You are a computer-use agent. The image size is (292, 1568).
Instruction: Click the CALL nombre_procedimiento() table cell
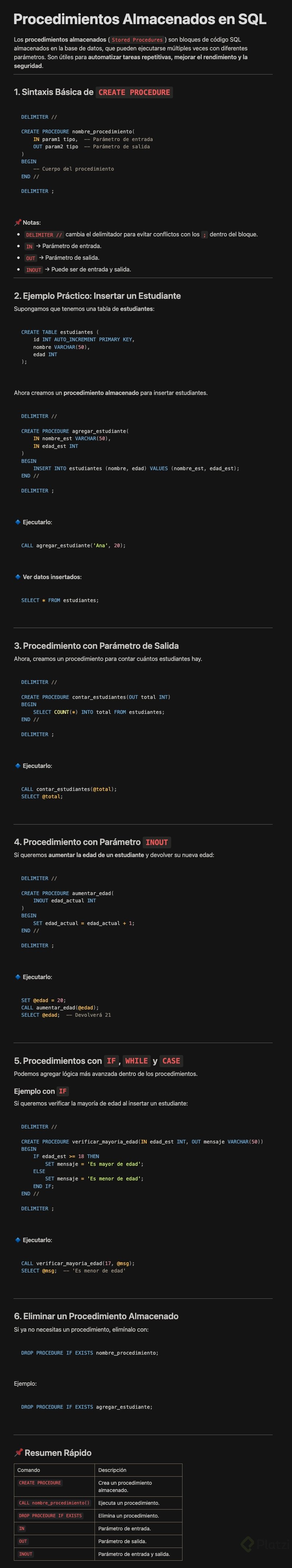coord(54,1503)
